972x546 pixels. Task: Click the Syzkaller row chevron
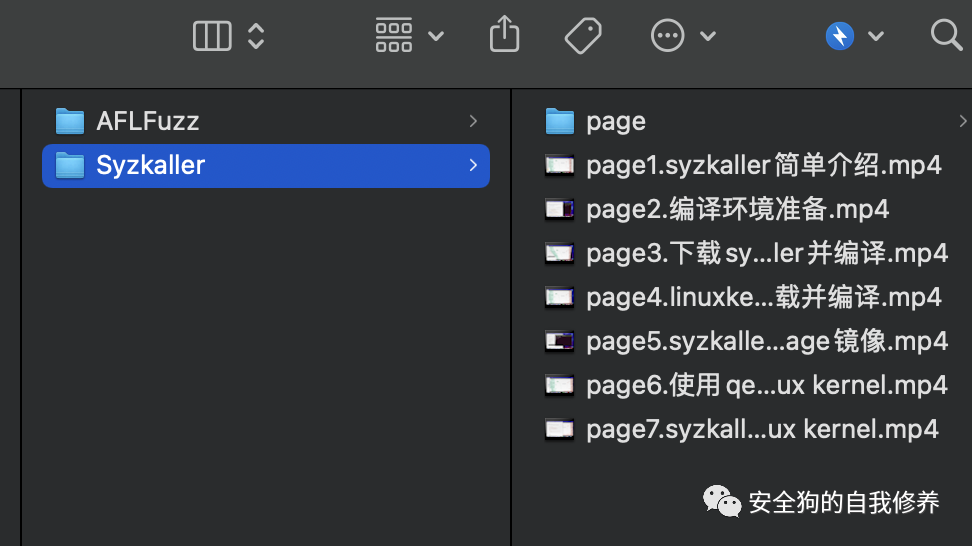473,165
